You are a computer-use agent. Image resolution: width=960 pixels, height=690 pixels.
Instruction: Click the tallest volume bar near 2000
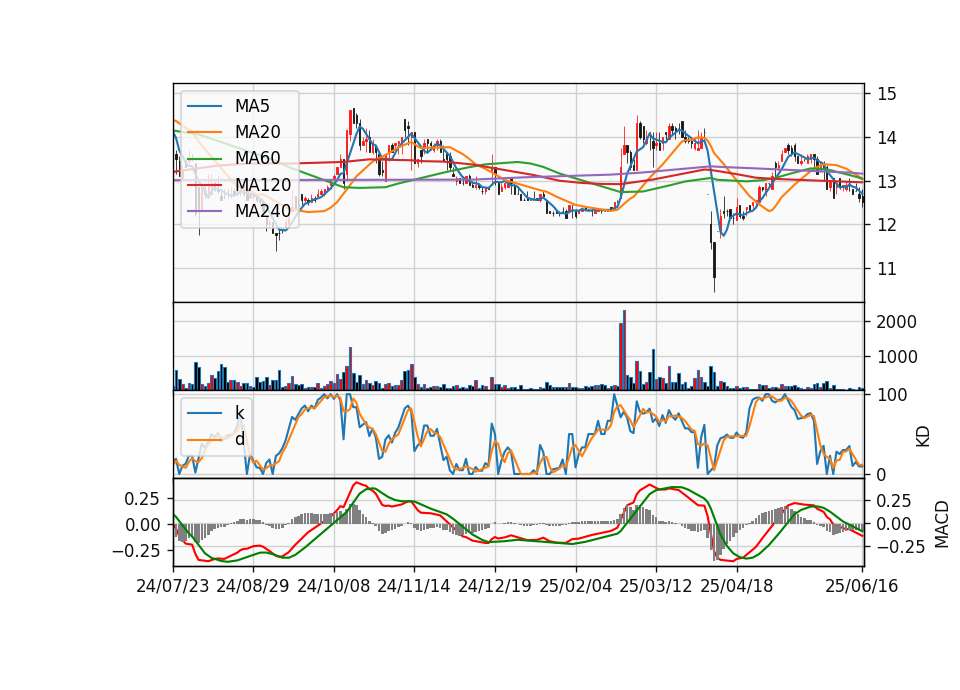[624, 350]
